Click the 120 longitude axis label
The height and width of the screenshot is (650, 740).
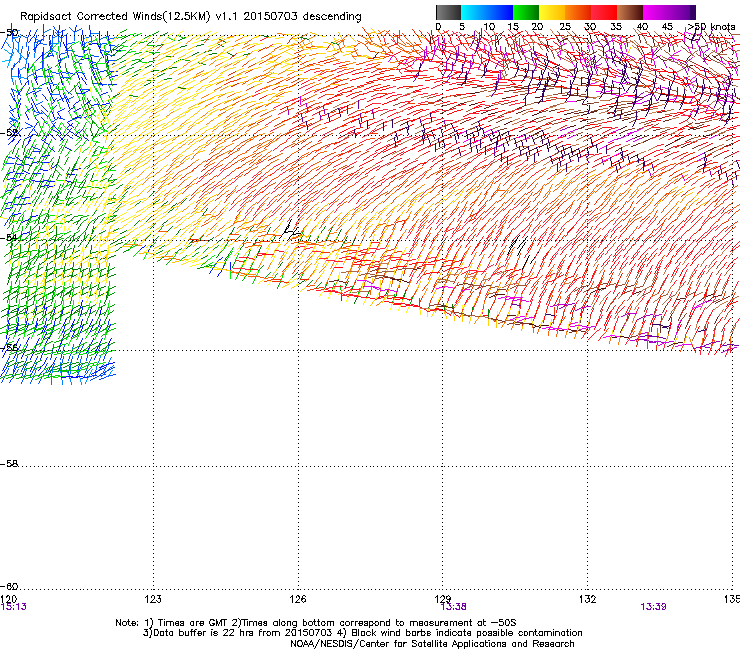pos(8,599)
